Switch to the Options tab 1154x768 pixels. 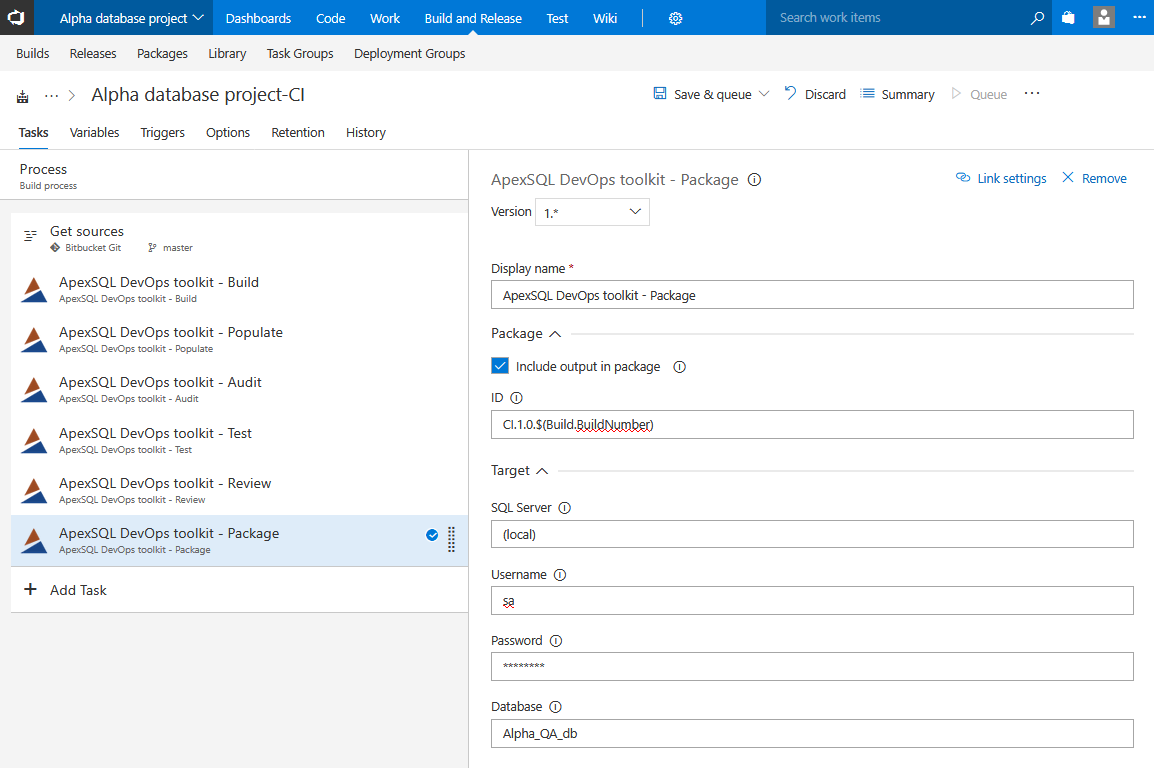(x=227, y=132)
